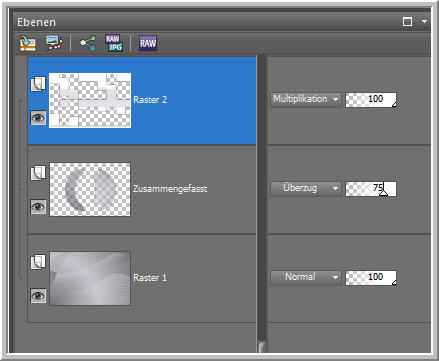This screenshot has height=361, width=439.
Task: Open the Normal blend mode dropdown
Action: point(306,277)
